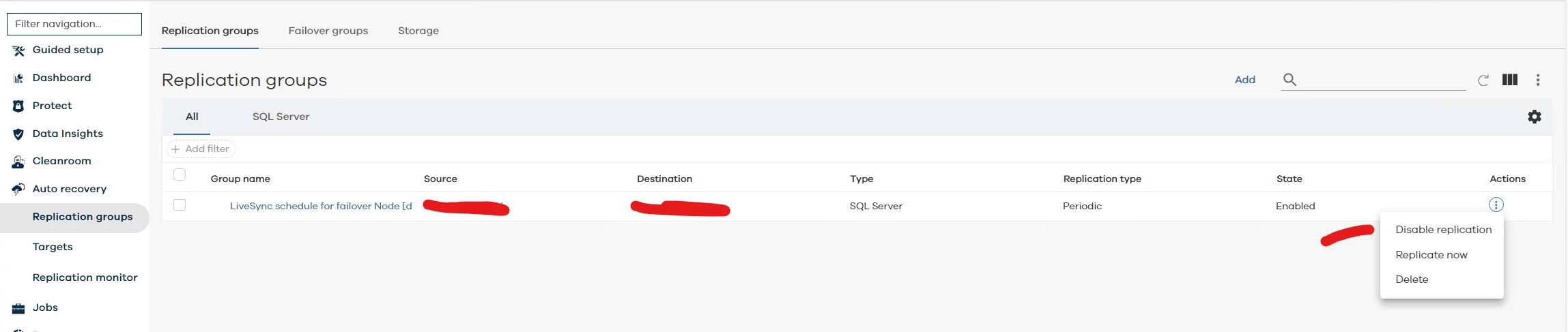Viewport: 1568px width, 332px height.
Task: Click the Data Insights shield icon
Action: pos(18,134)
